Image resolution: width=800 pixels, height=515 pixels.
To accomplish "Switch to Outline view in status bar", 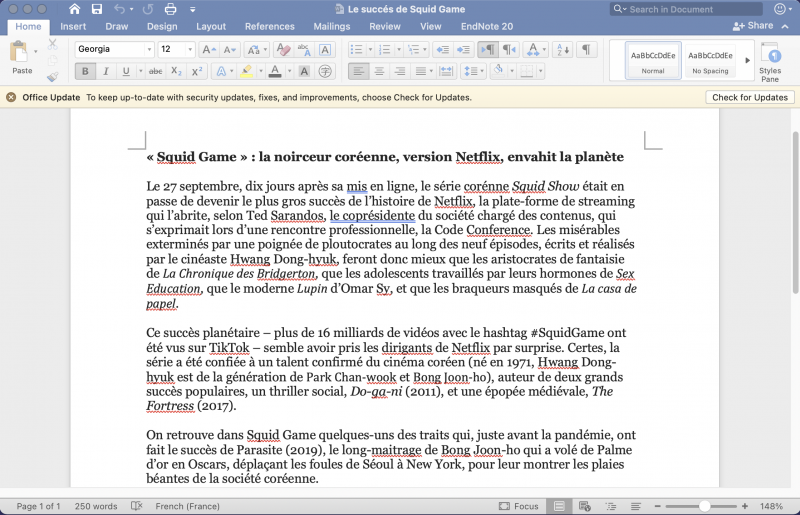I will click(610, 506).
